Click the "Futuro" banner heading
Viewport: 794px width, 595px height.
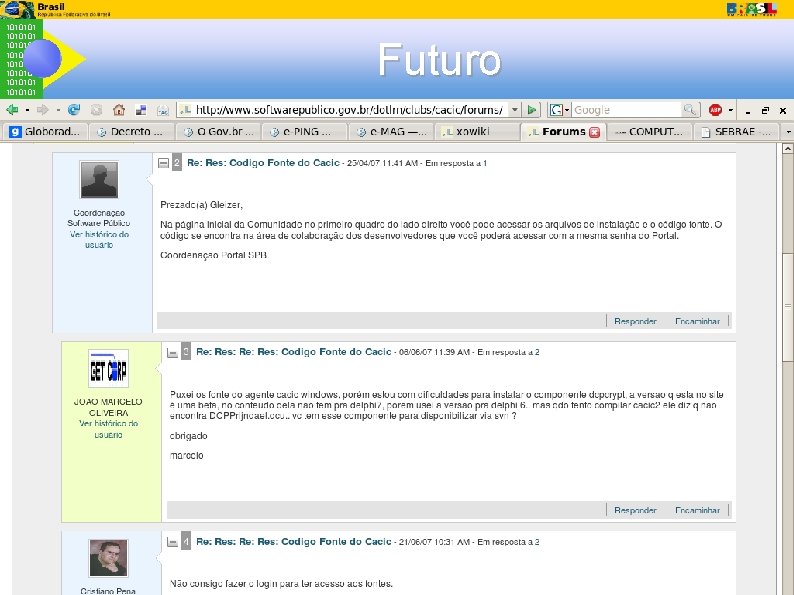(440, 60)
